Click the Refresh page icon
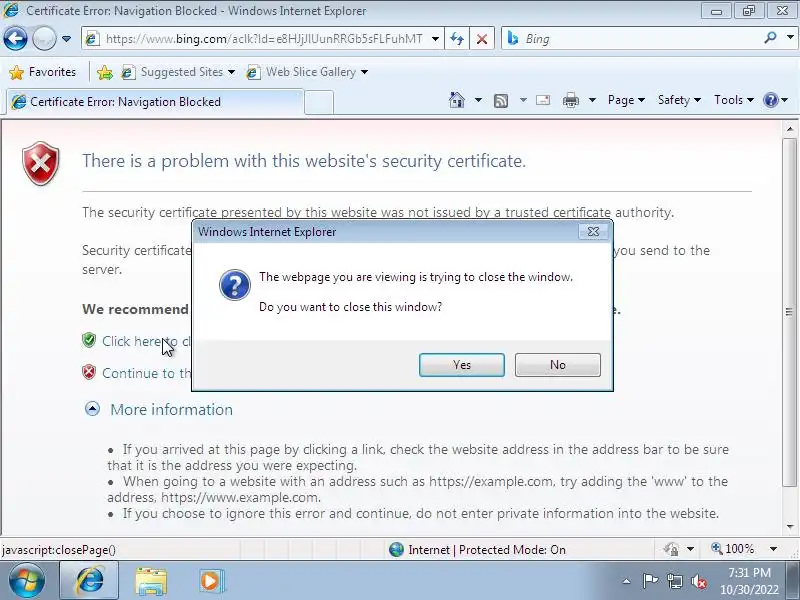 pos(457,39)
